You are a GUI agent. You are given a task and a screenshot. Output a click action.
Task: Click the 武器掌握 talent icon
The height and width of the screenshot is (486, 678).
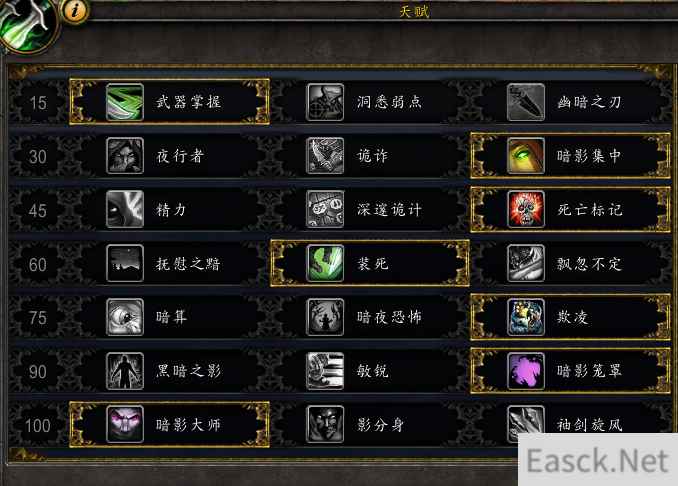[x=125, y=102]
